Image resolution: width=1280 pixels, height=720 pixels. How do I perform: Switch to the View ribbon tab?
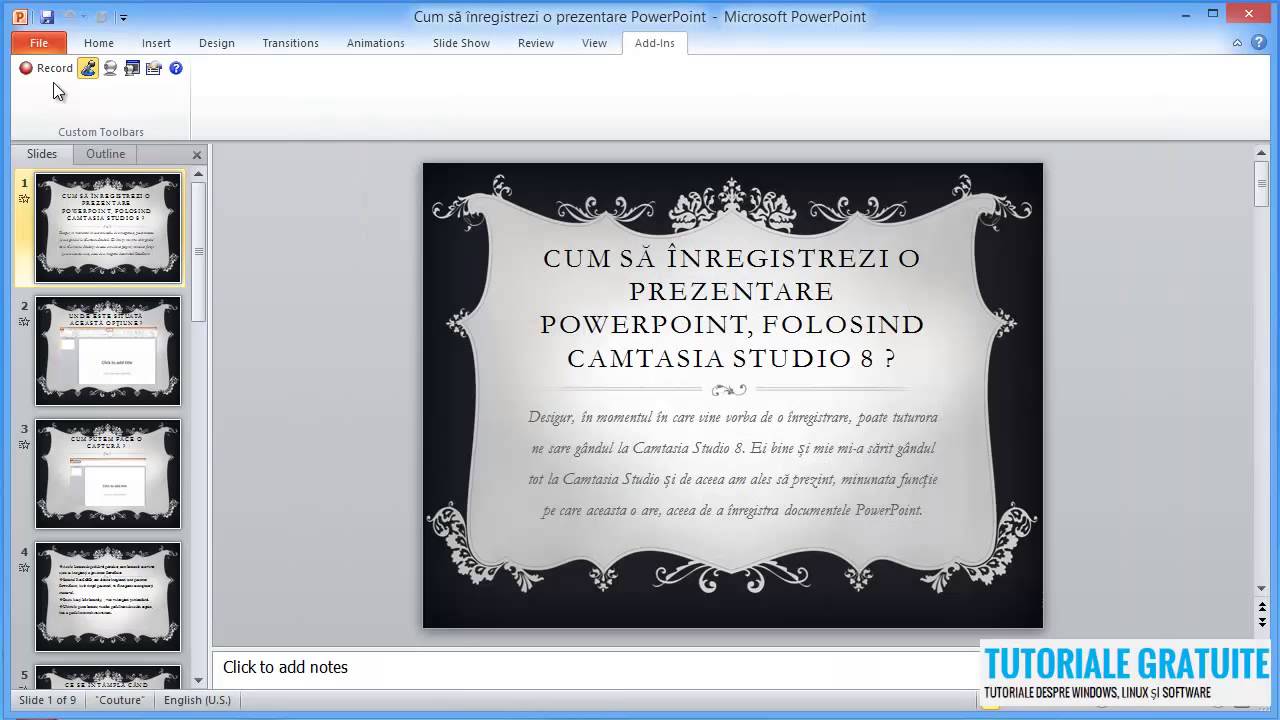tap(594, 43)
